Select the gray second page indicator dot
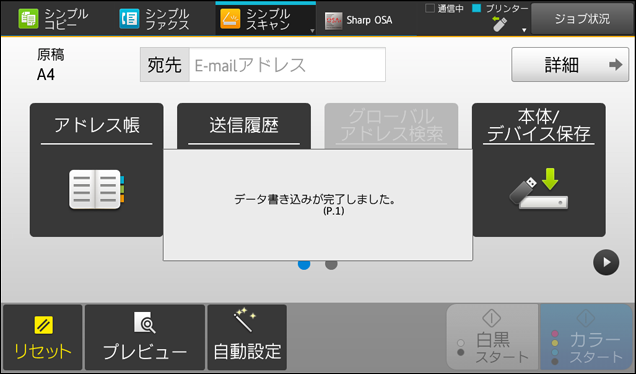Image resolution: width=636 pixels, height=374 pixels. pyautogui.click(x=331, y=265)
